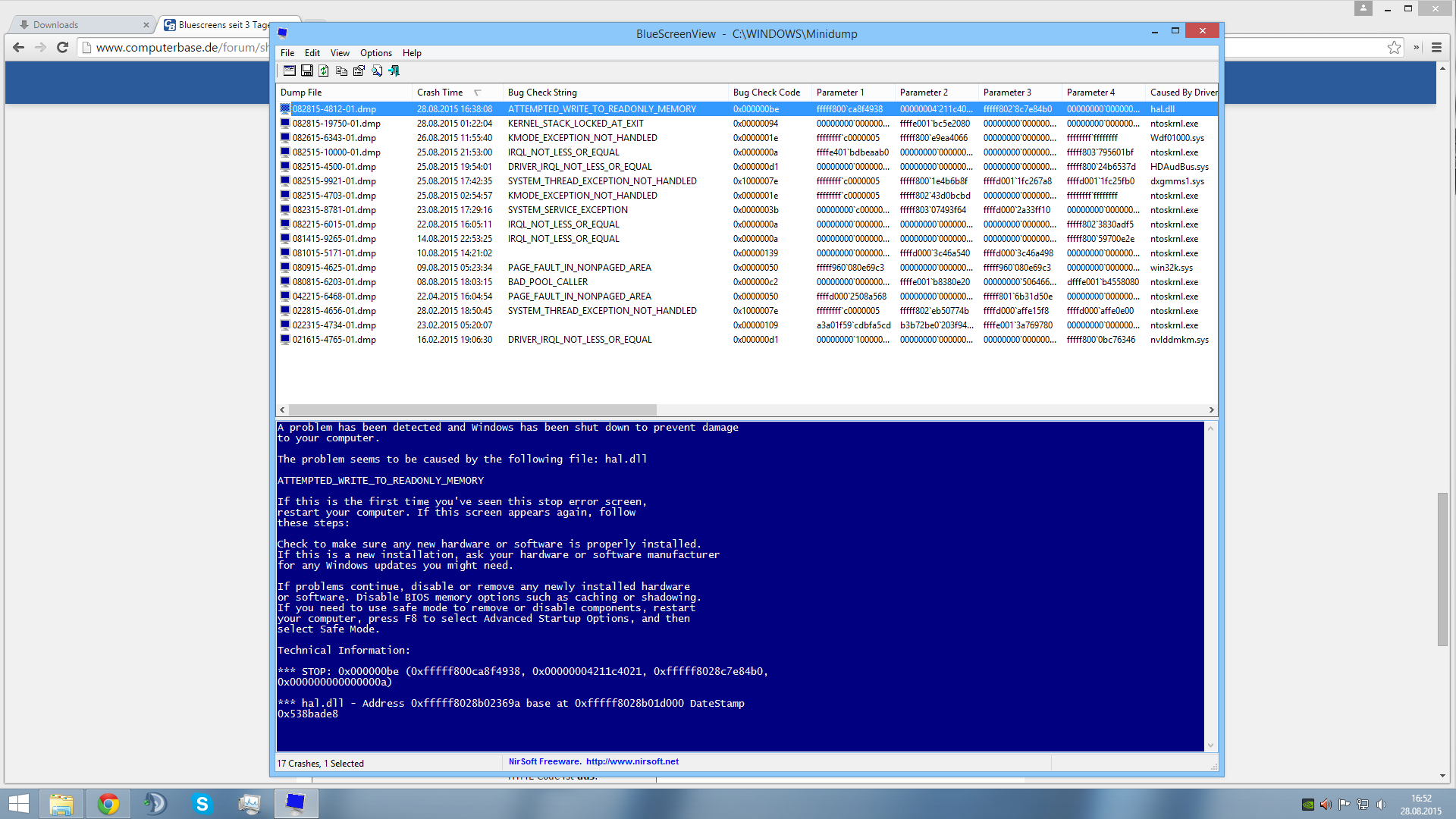
Task: Open the File menu
Action: [x=287, y=53]
